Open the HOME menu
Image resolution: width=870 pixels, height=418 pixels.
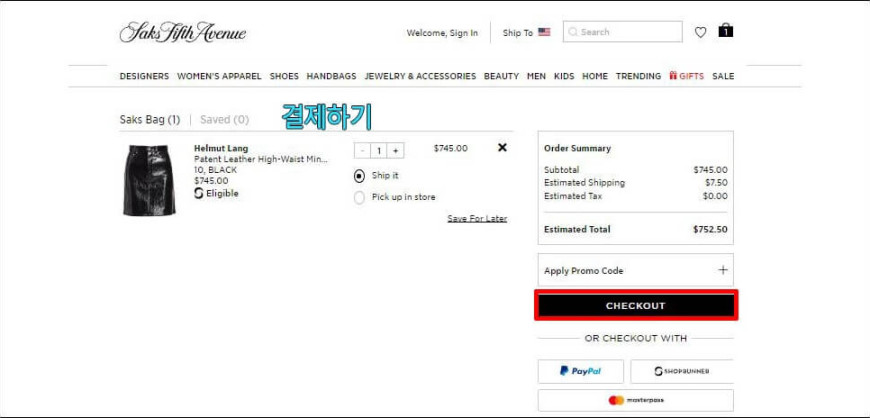pos(595,76)
